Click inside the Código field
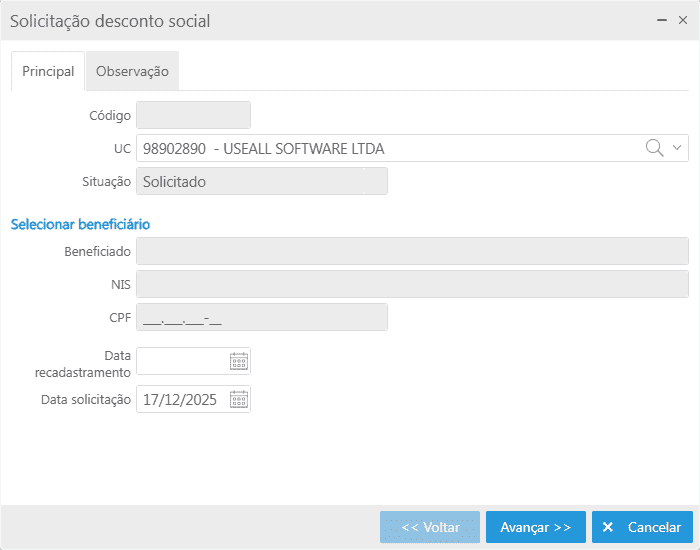 [x=193, y=115]
